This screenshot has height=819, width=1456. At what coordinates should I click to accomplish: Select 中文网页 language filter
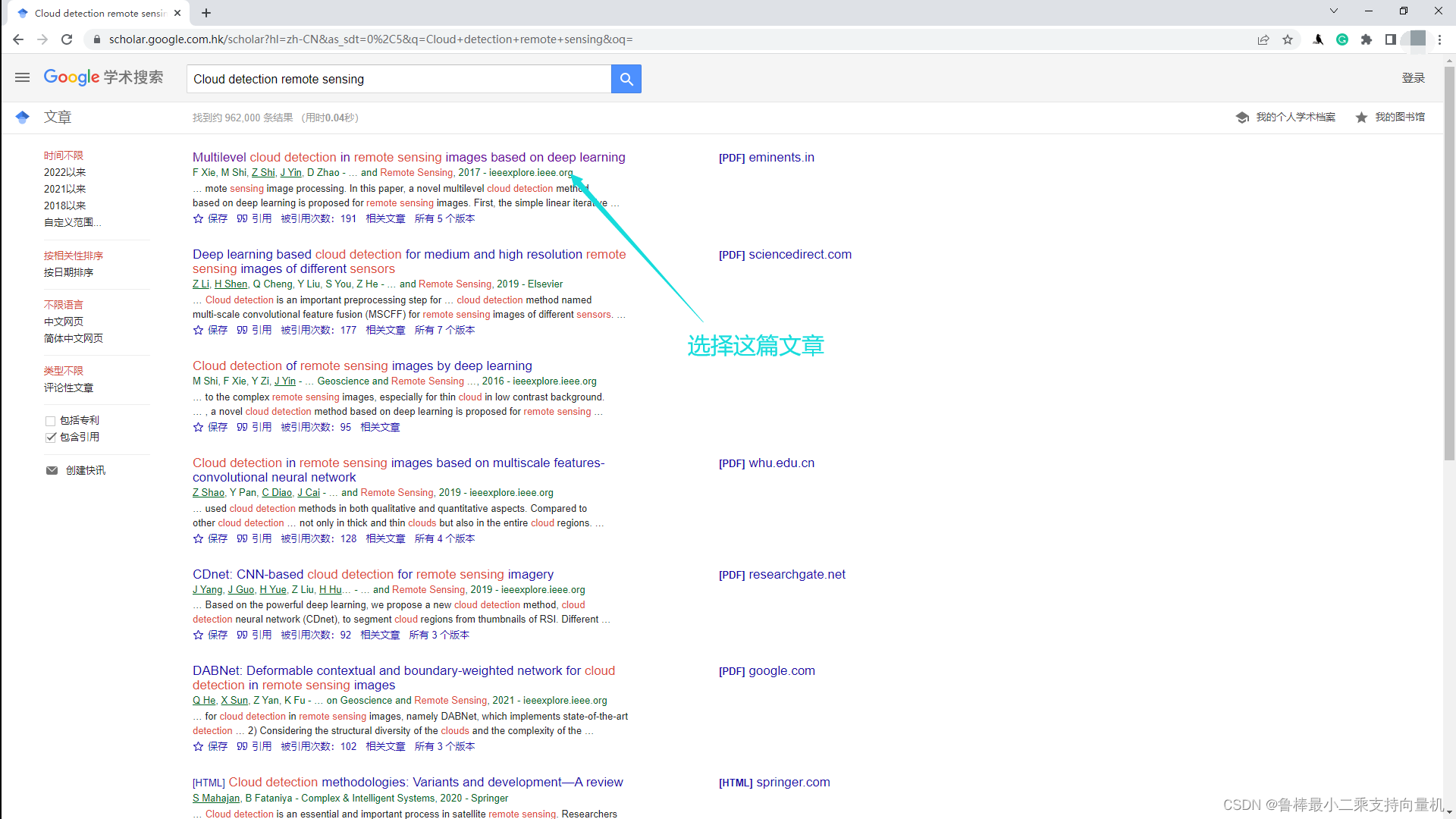(64, 322)
